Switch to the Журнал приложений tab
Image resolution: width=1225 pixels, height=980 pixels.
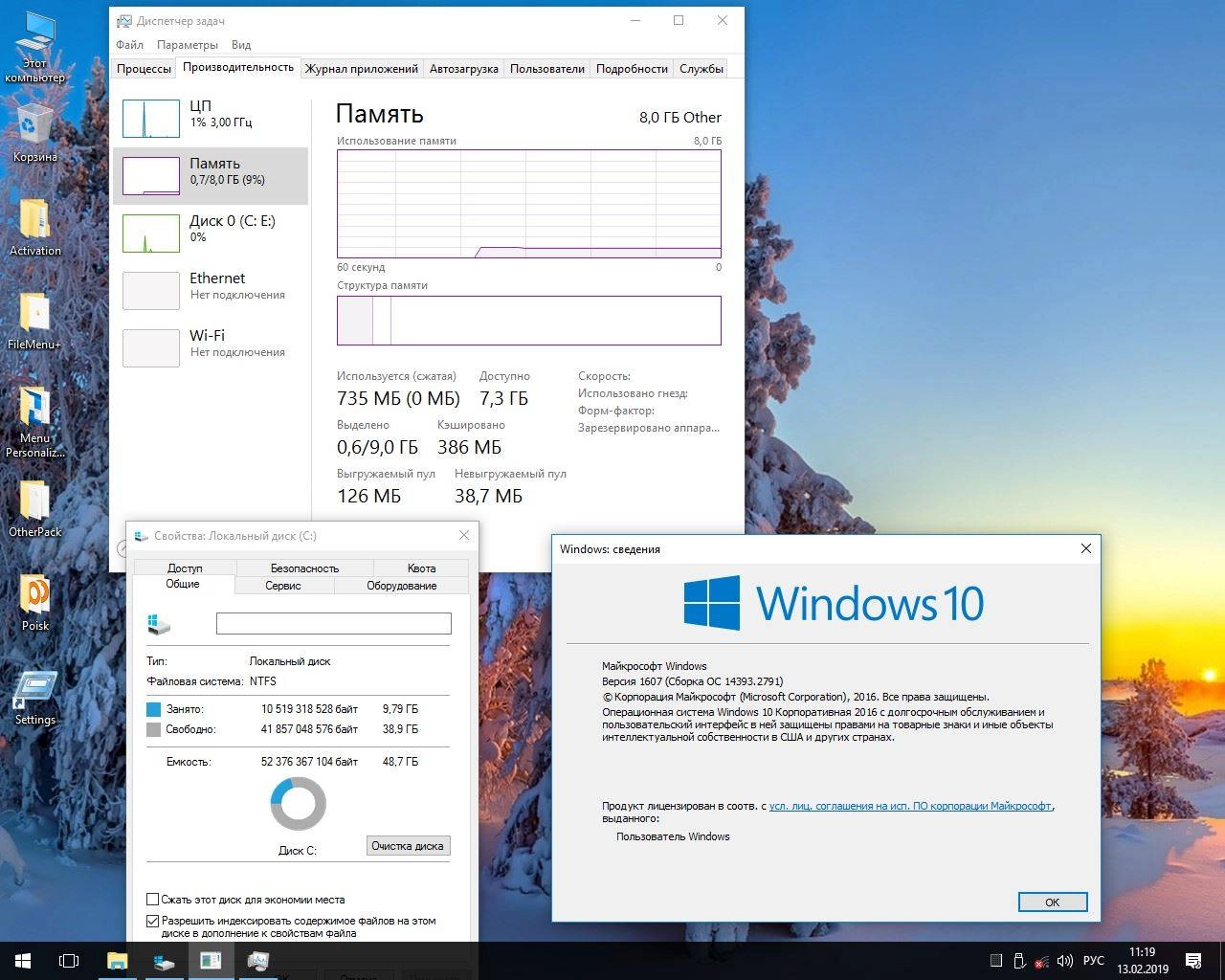point(362,69)
